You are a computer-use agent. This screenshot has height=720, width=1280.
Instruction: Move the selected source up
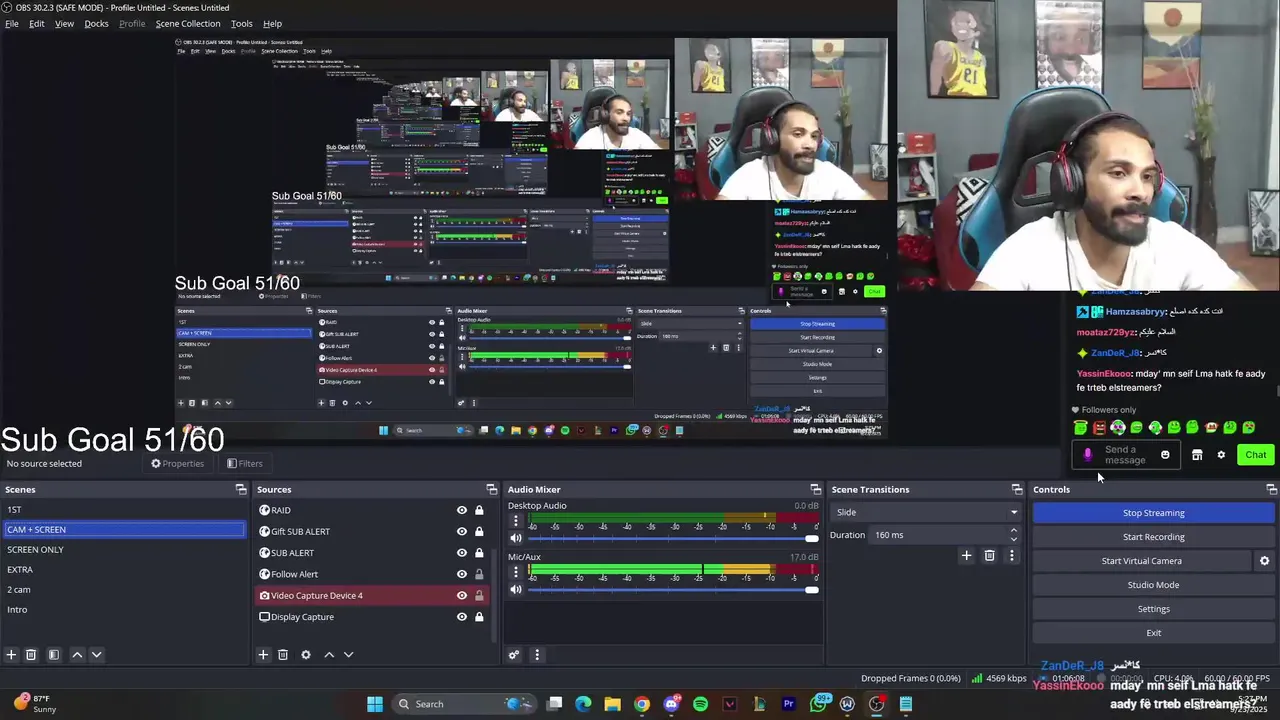(x=329, y=655)
